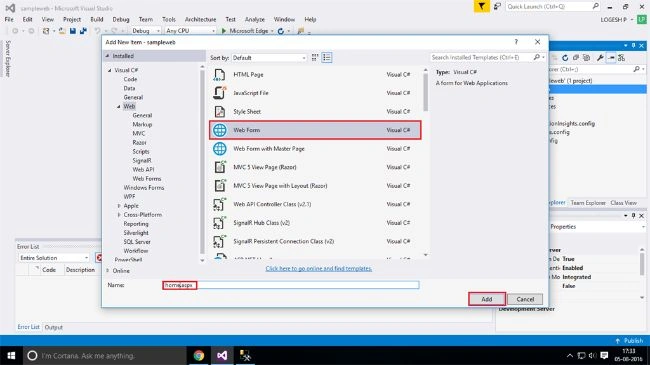Select MVC in the category tree

pyautogui.click(x=139, y=134)
